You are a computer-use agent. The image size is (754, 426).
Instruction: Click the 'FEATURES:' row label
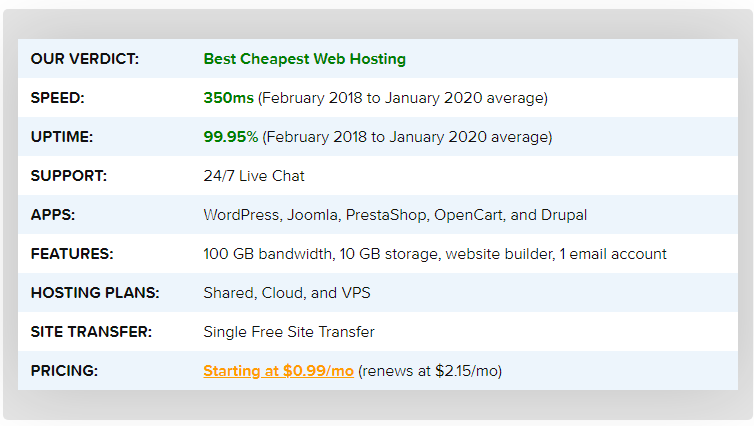click(72, 254)
